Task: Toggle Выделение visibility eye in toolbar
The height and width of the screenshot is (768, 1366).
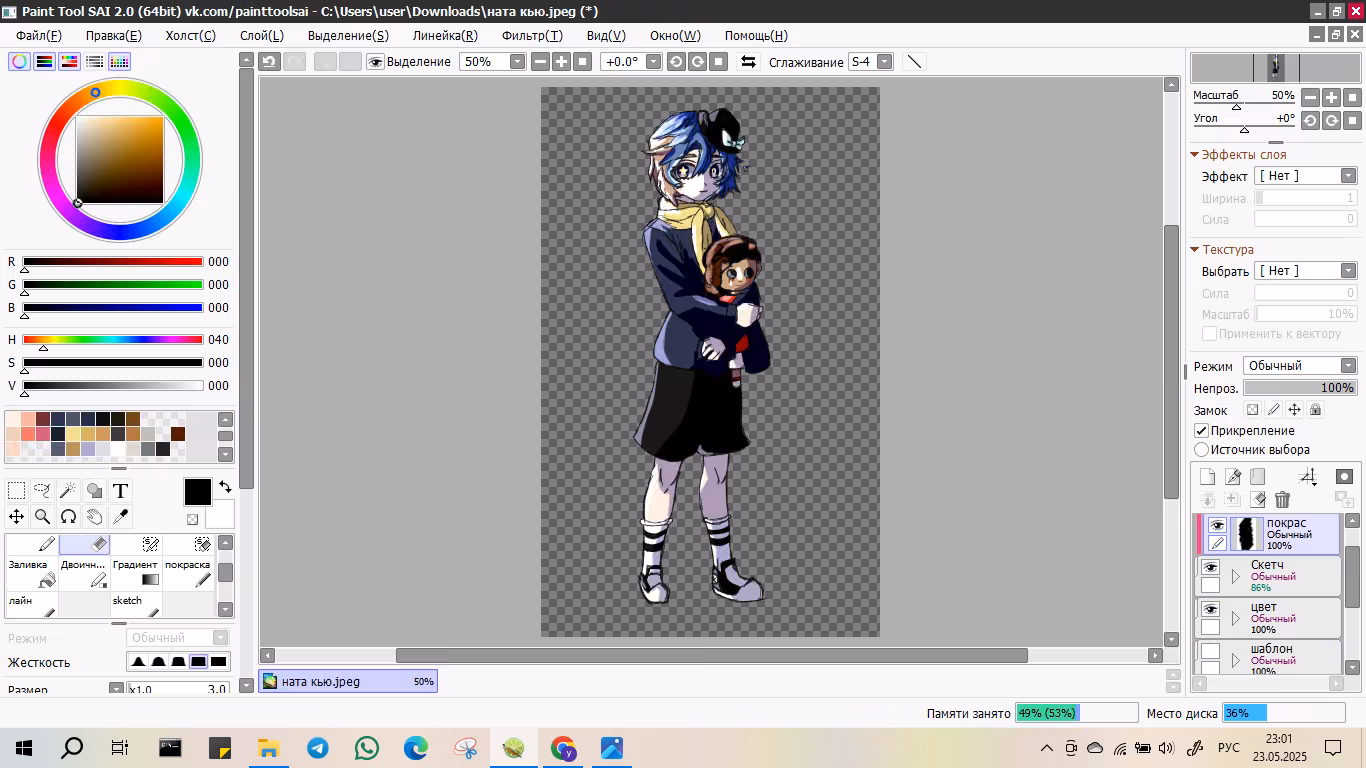Action: (376, 62)
